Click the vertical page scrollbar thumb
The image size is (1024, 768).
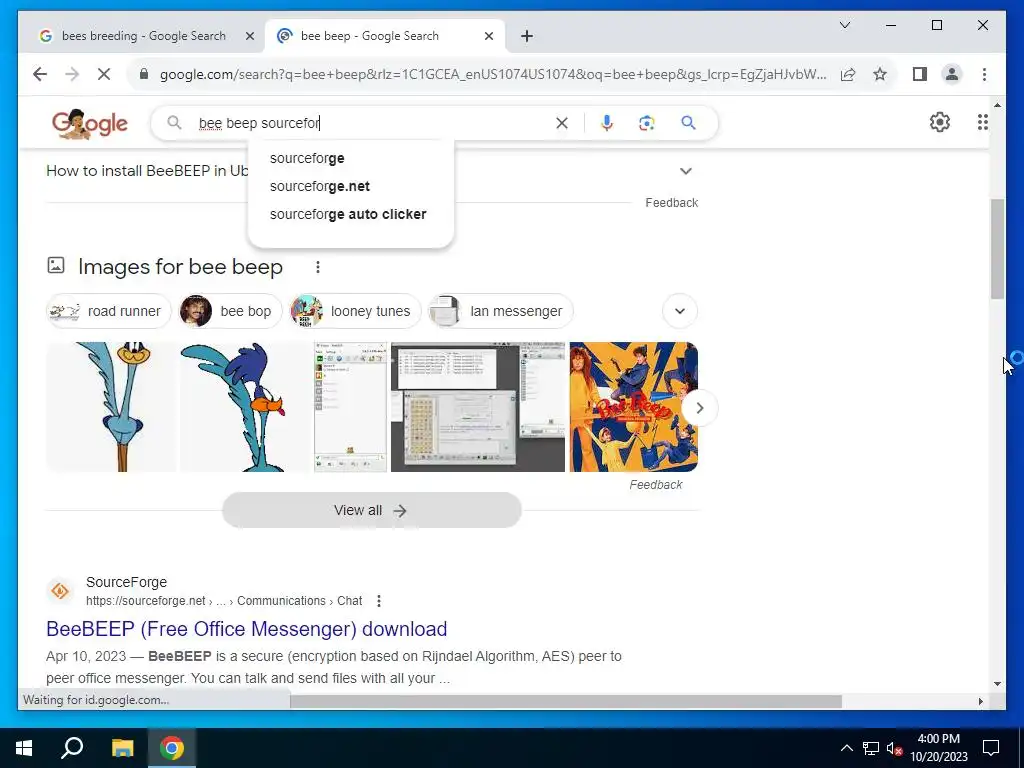point(997,249)
